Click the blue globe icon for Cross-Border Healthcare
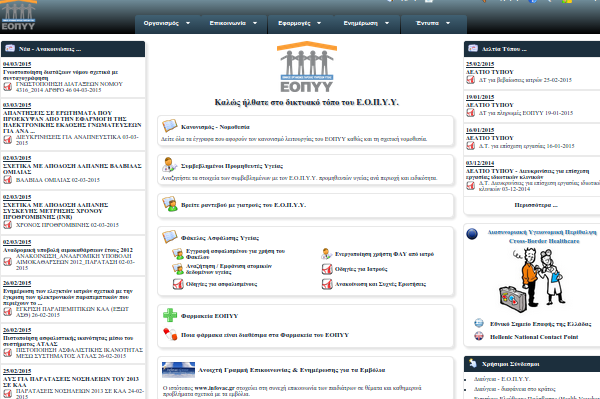The image size is (600, 399). 472,233
